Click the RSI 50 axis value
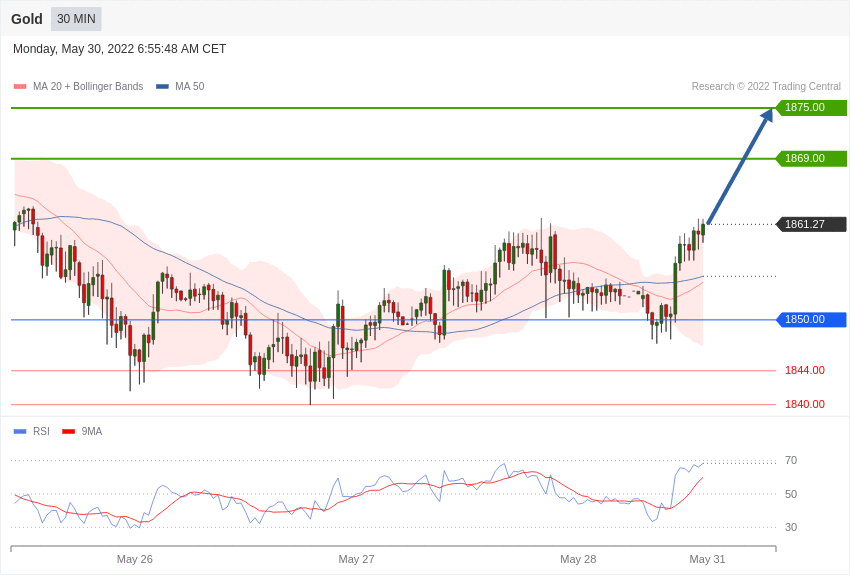Screen dimensions: 850x576 791,494
